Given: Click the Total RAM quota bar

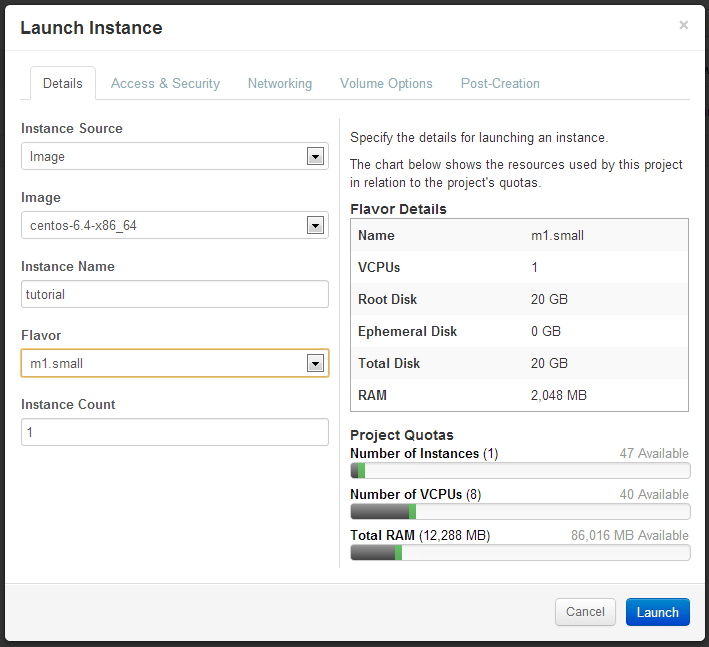Looking at the screenshot, I should tap(520, 553).
